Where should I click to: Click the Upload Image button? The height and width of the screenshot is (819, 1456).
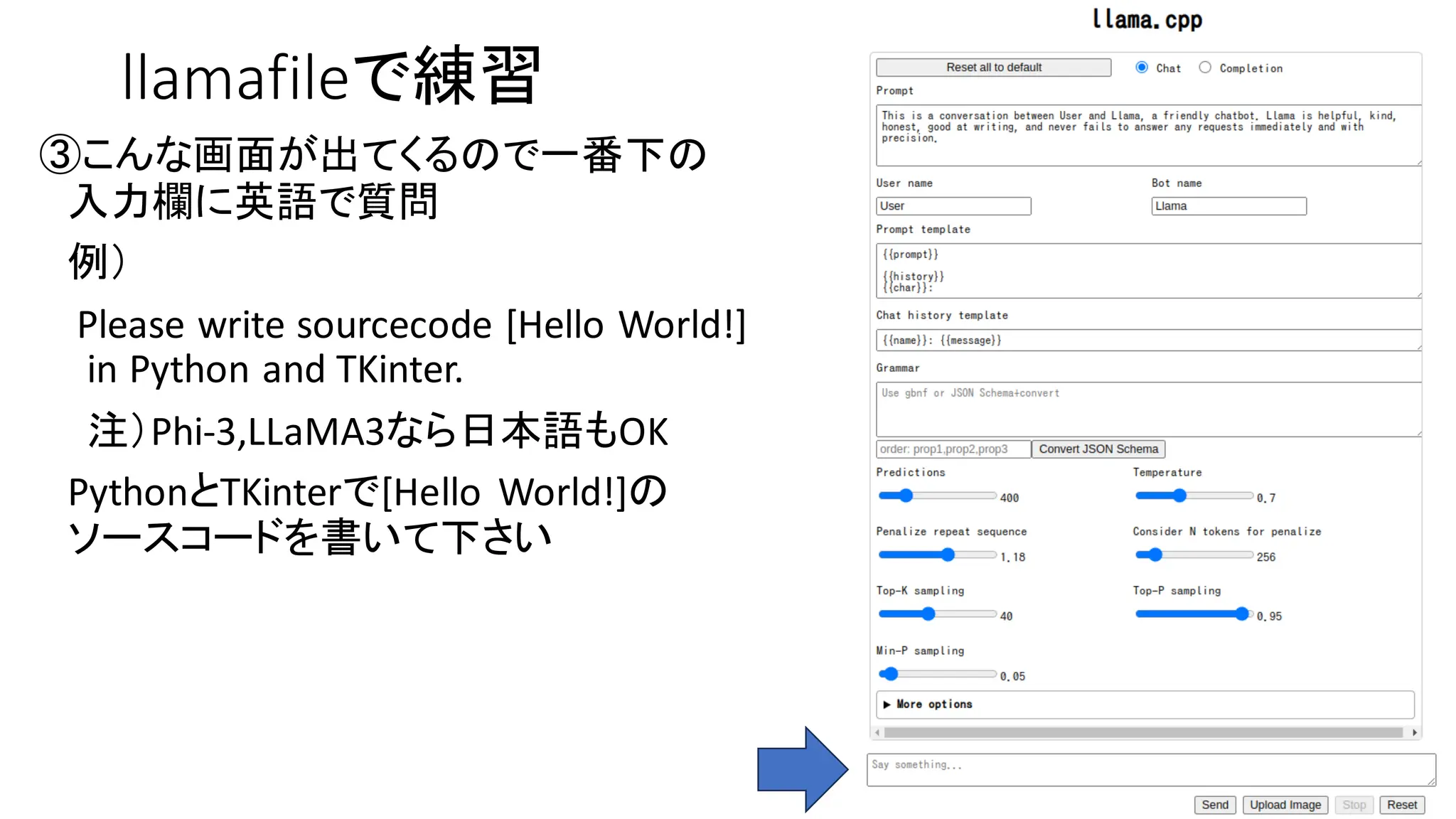click(1285, 805)
